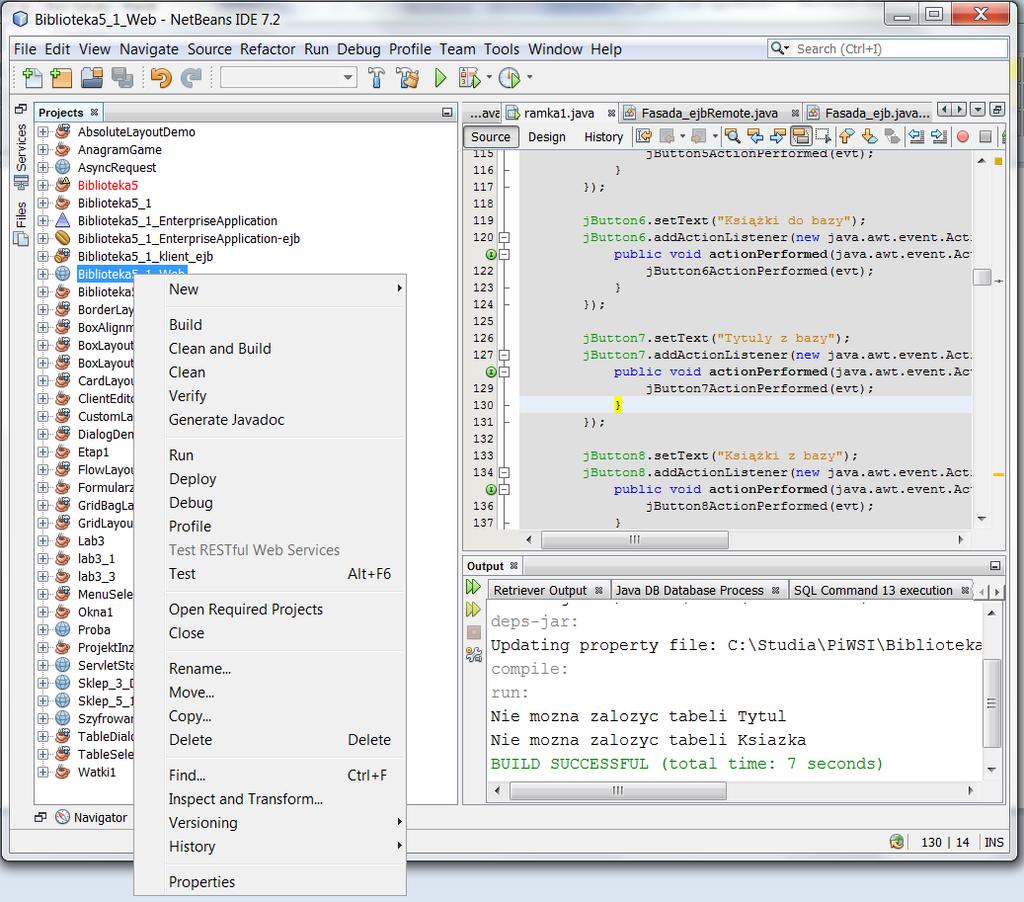Choose Properties in the context menu

202,882
